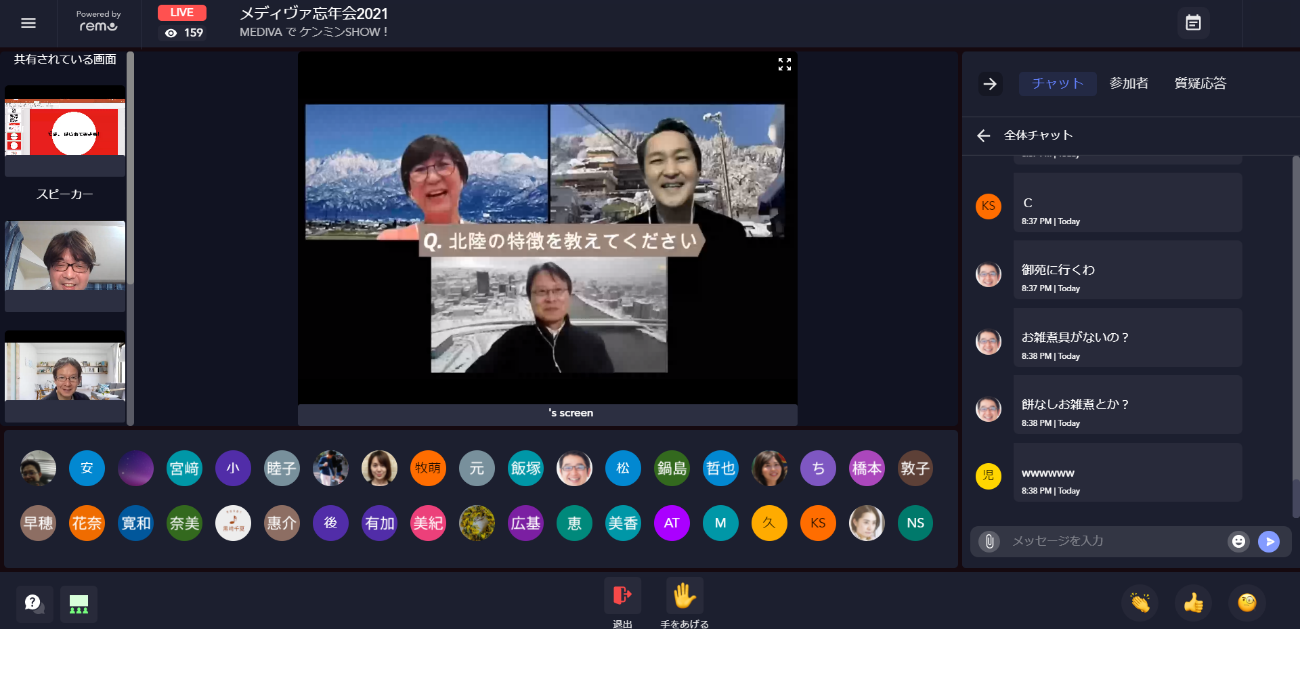Raise hand with 手をあげる icon
The width and height of the screenshot is (1300, 692).
click(x=684, y=596)
